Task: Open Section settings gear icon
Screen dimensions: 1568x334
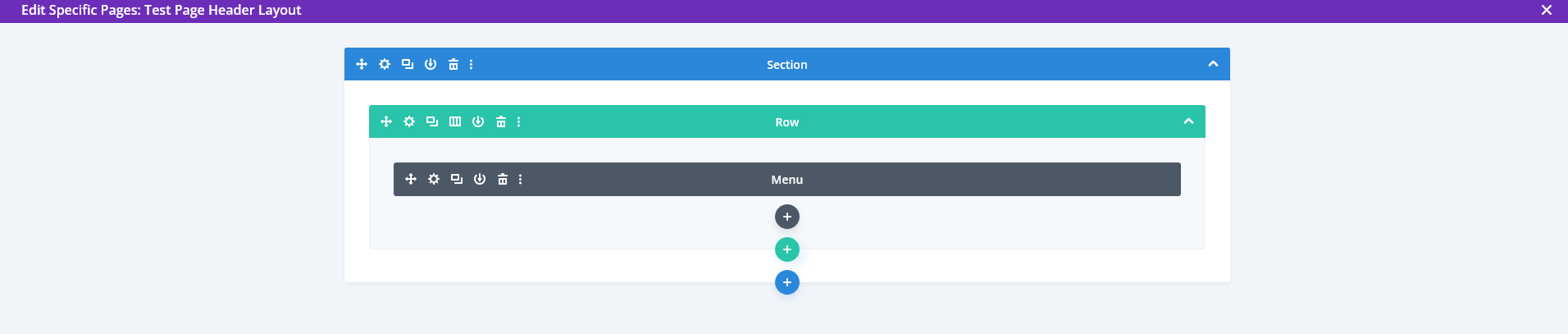Action: coord(385,64)
